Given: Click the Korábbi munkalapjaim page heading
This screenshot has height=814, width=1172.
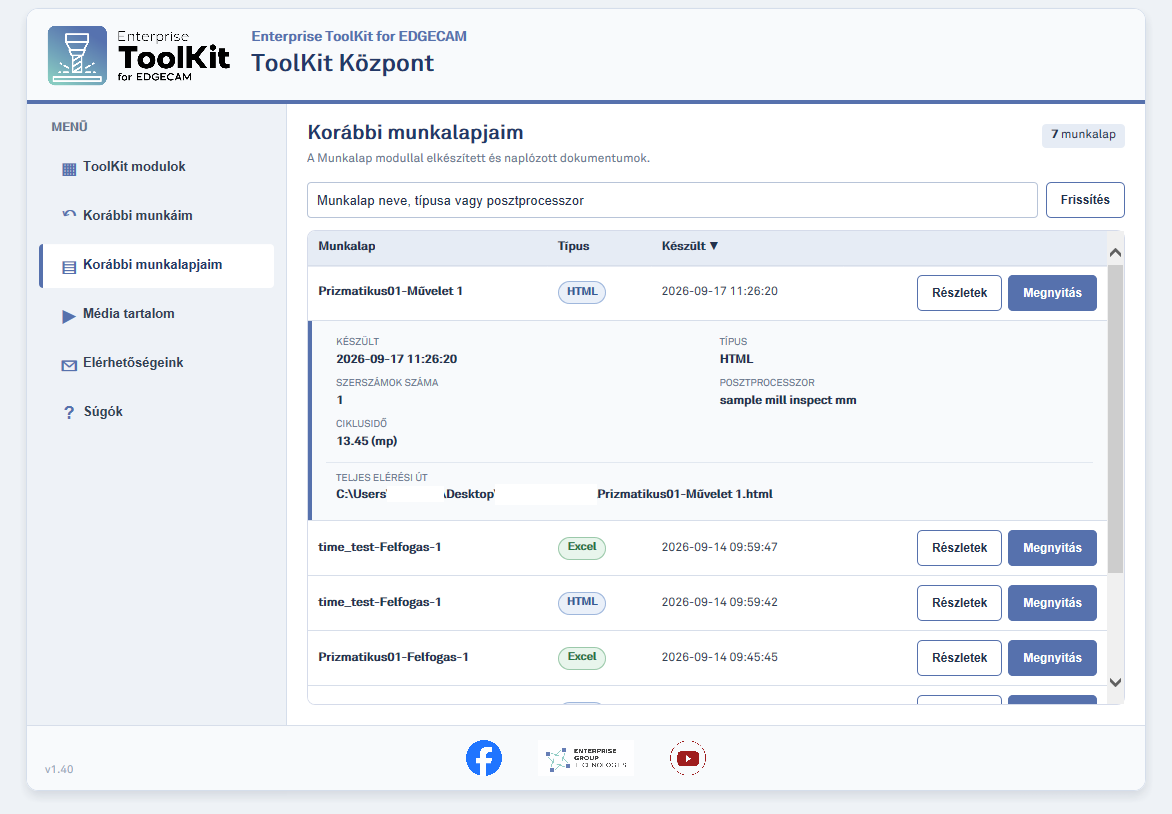Looking at the screenshot, I should pos(415,132).
